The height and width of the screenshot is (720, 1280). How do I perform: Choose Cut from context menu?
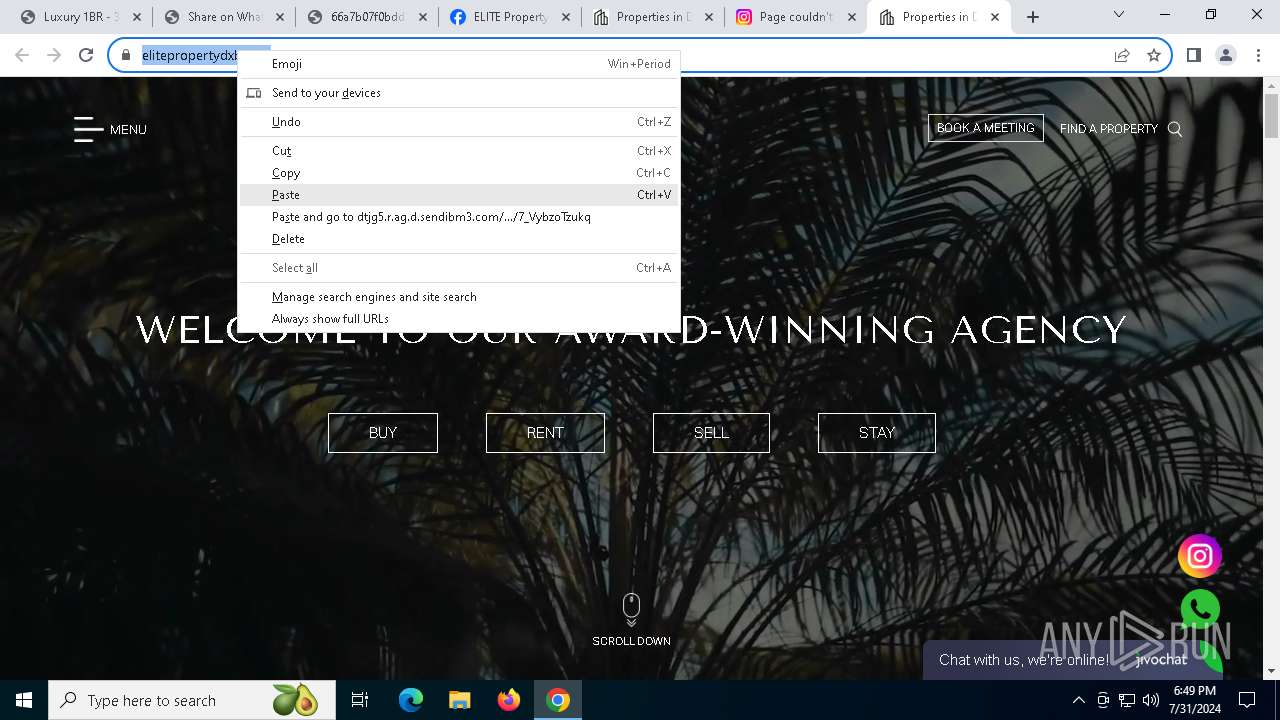point(459,151)
